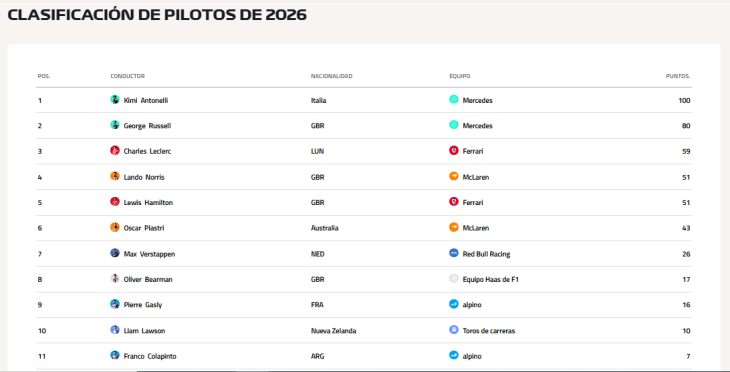
Task: Click the Equipo Haas de F1 team logo
Action: [453, 278]
